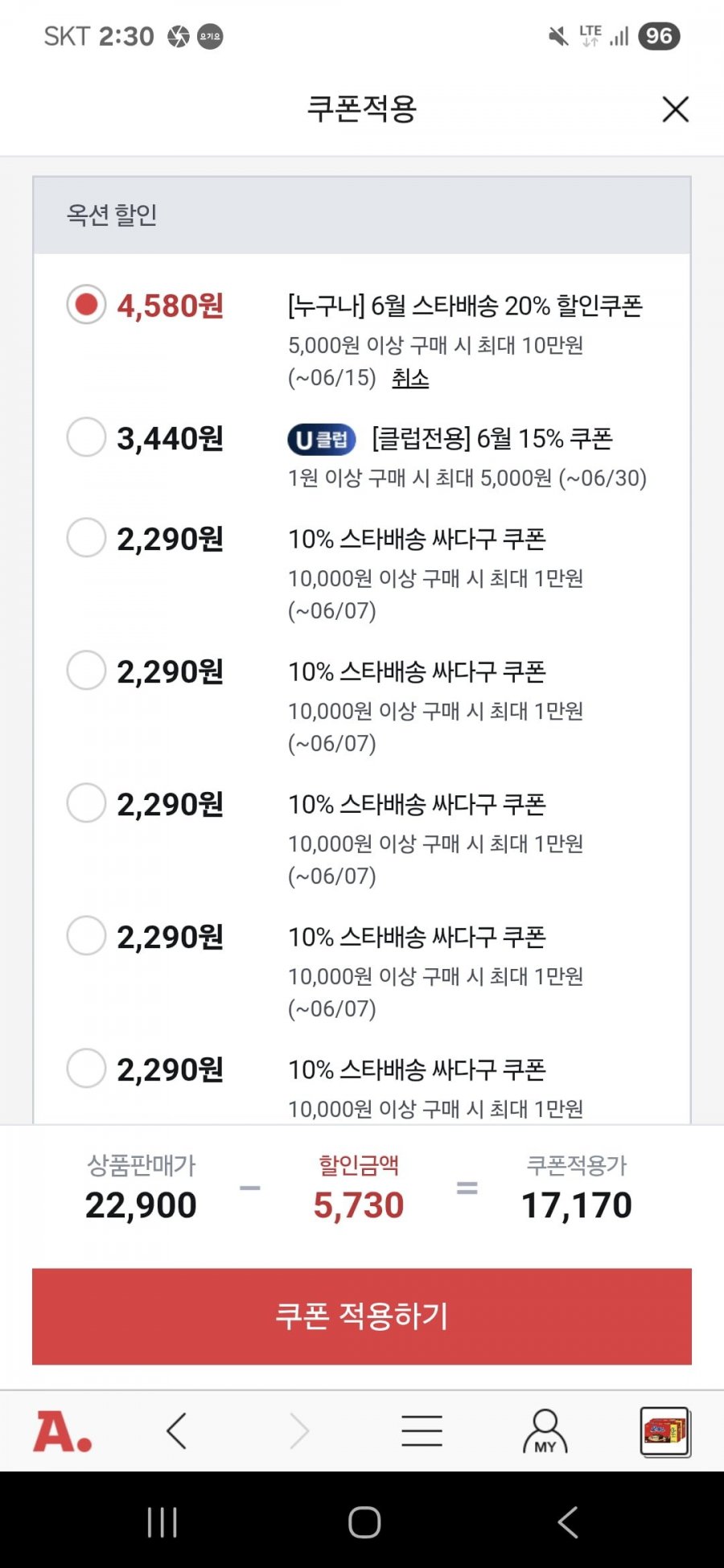Tap the greyed forward arrow in toolbar
The height and width of the screenshot is (1568, 724).
pos(299,1431)
